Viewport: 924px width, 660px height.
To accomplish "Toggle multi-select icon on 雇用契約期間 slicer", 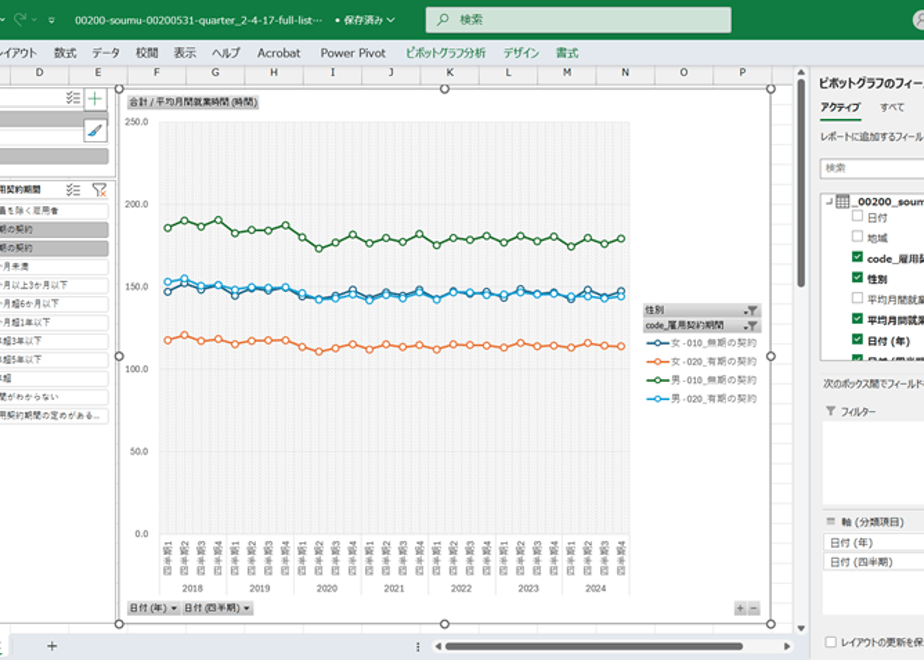I will pyautogui.click(x=73, y=190).
